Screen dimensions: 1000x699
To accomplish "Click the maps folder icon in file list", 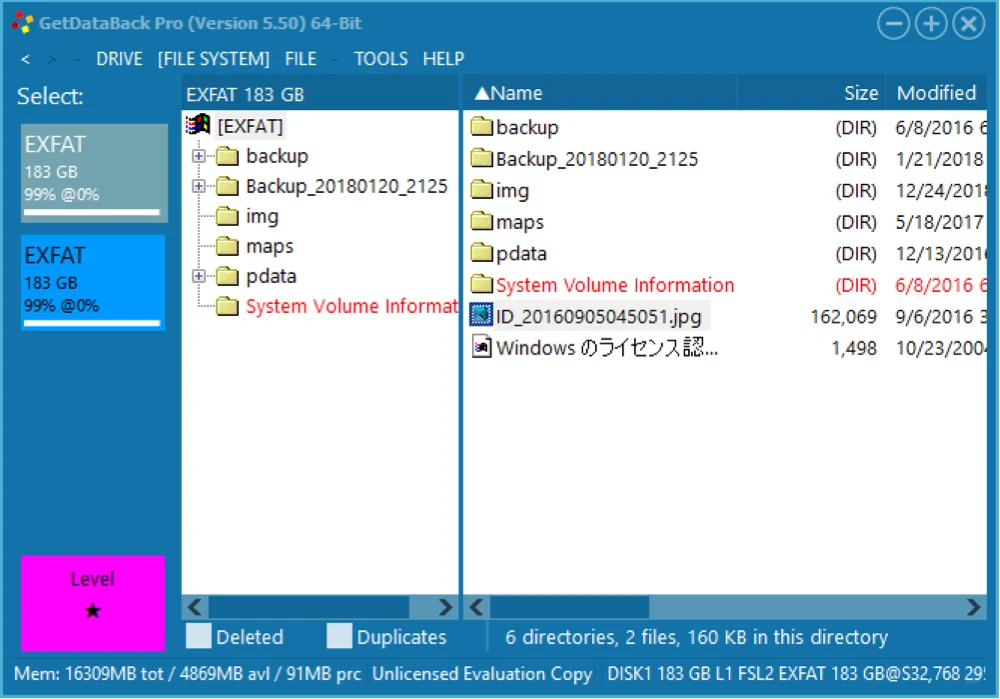I will point(482,221).
